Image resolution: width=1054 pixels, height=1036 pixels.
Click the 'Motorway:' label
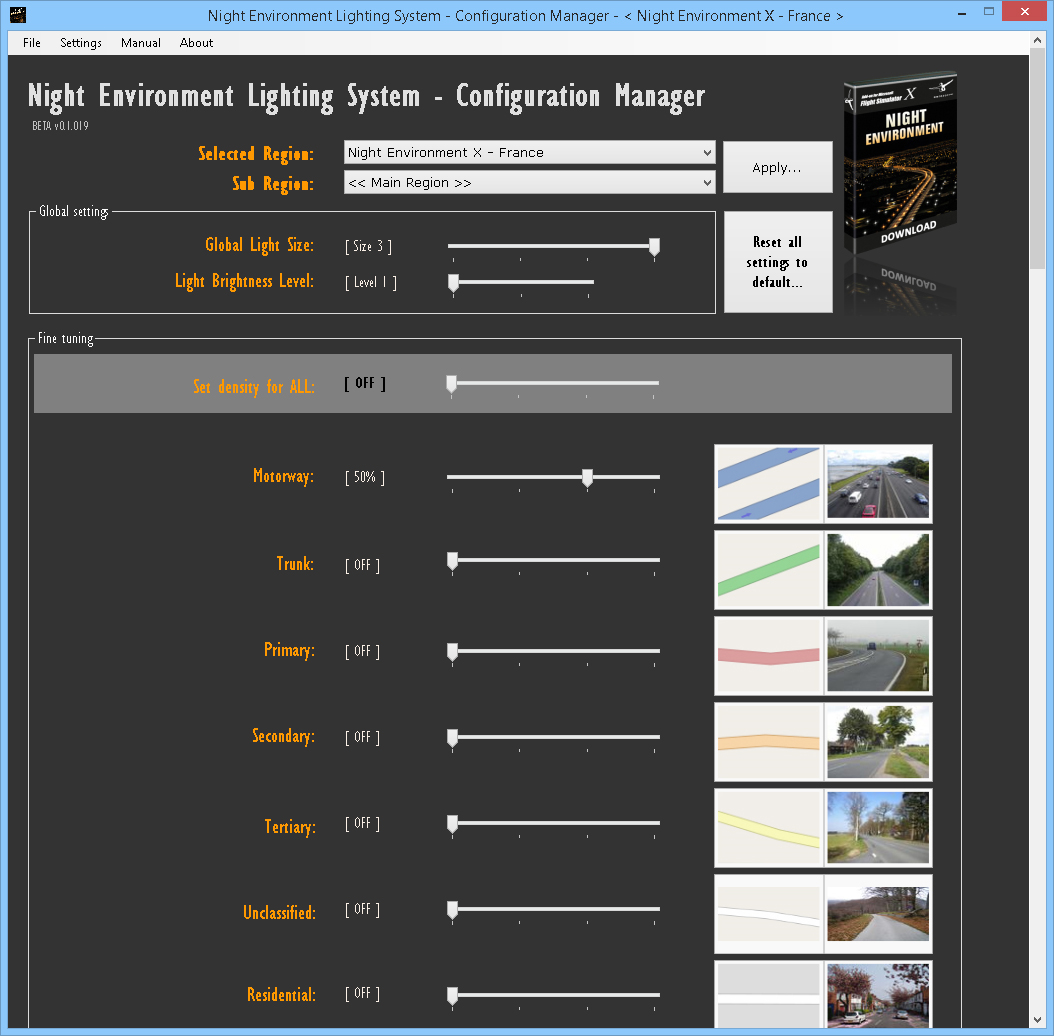(284, 477)
